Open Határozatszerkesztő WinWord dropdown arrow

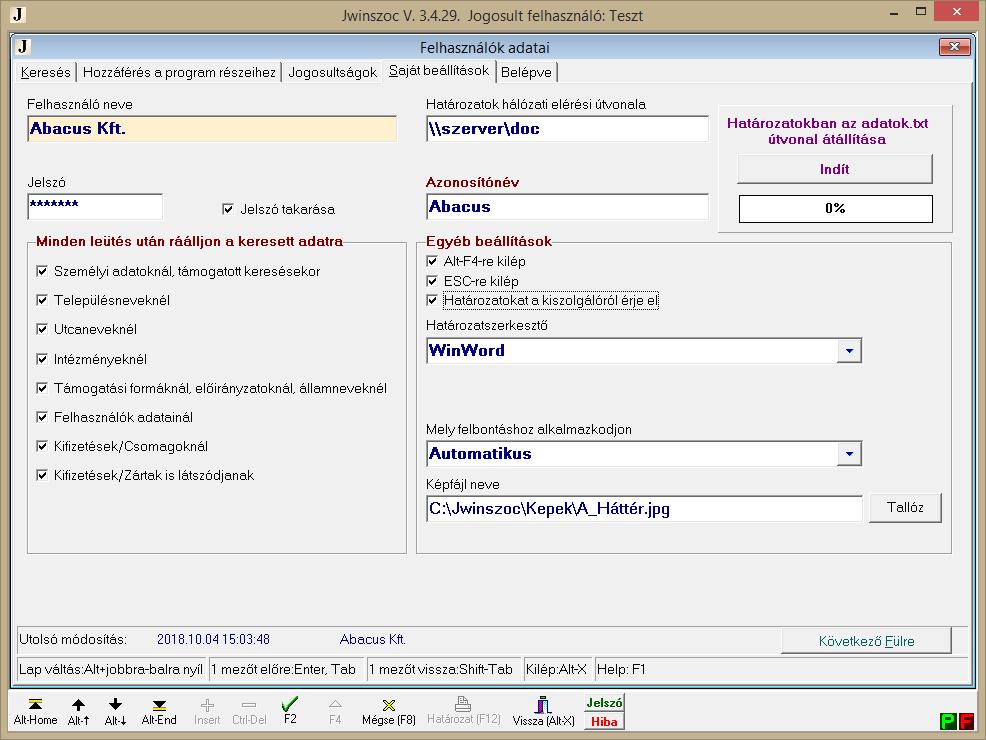click(849, 351)
